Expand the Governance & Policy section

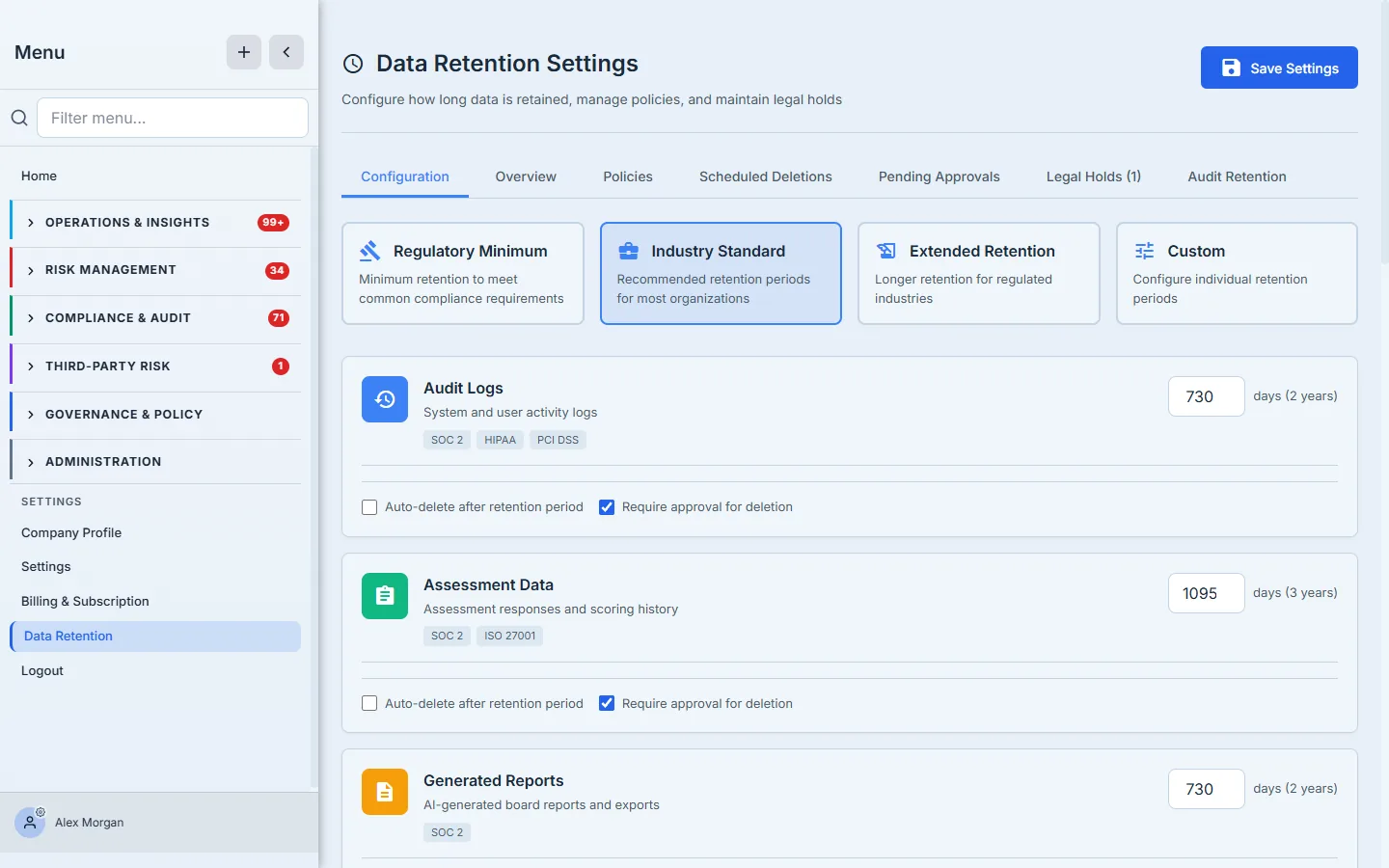pyautogui.click(x=155, y=415)
